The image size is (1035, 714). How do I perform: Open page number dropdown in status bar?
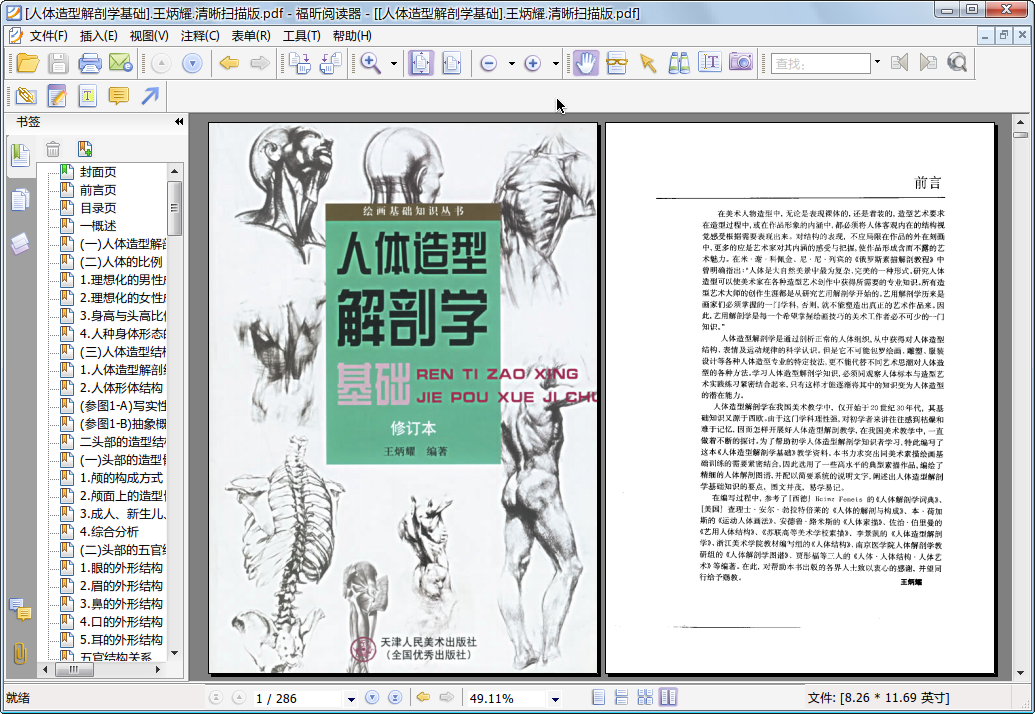351,699
